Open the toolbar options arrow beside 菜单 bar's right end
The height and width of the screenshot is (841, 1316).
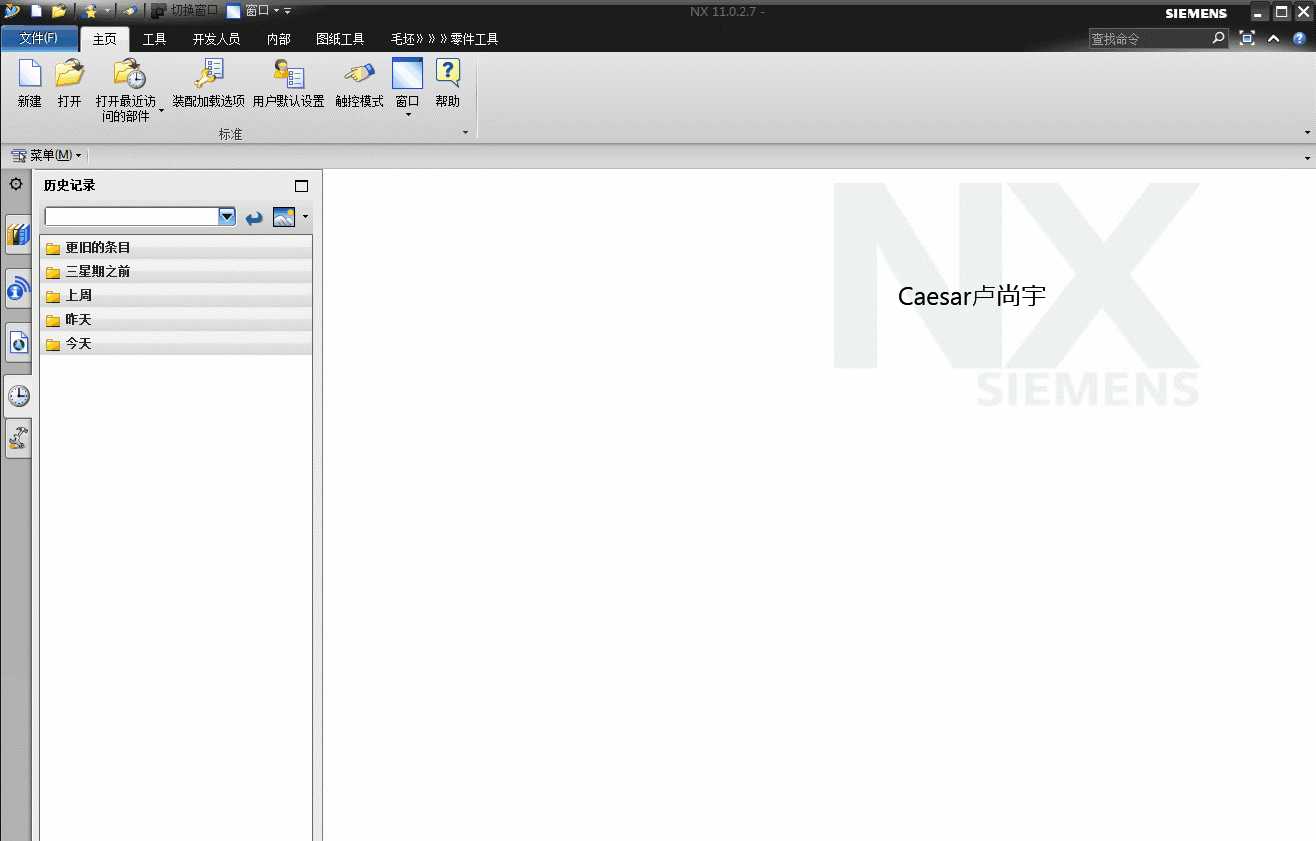[1308, 158]
